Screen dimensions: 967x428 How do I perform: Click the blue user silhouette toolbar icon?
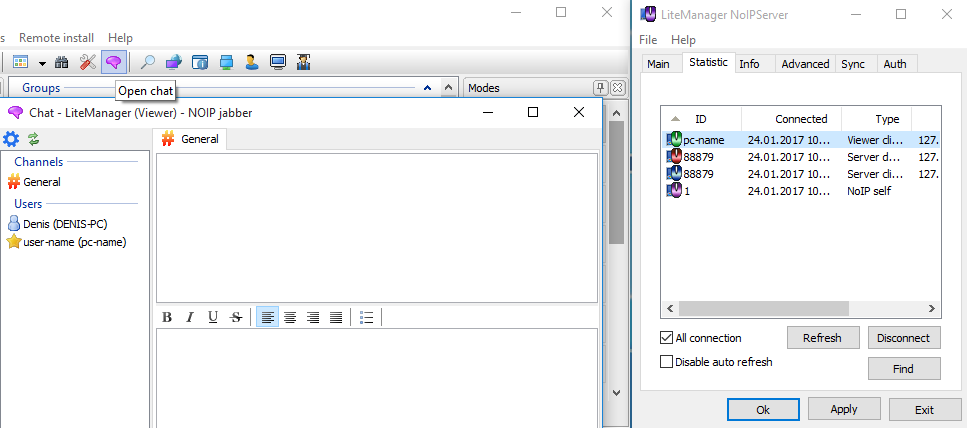(252, 62)
